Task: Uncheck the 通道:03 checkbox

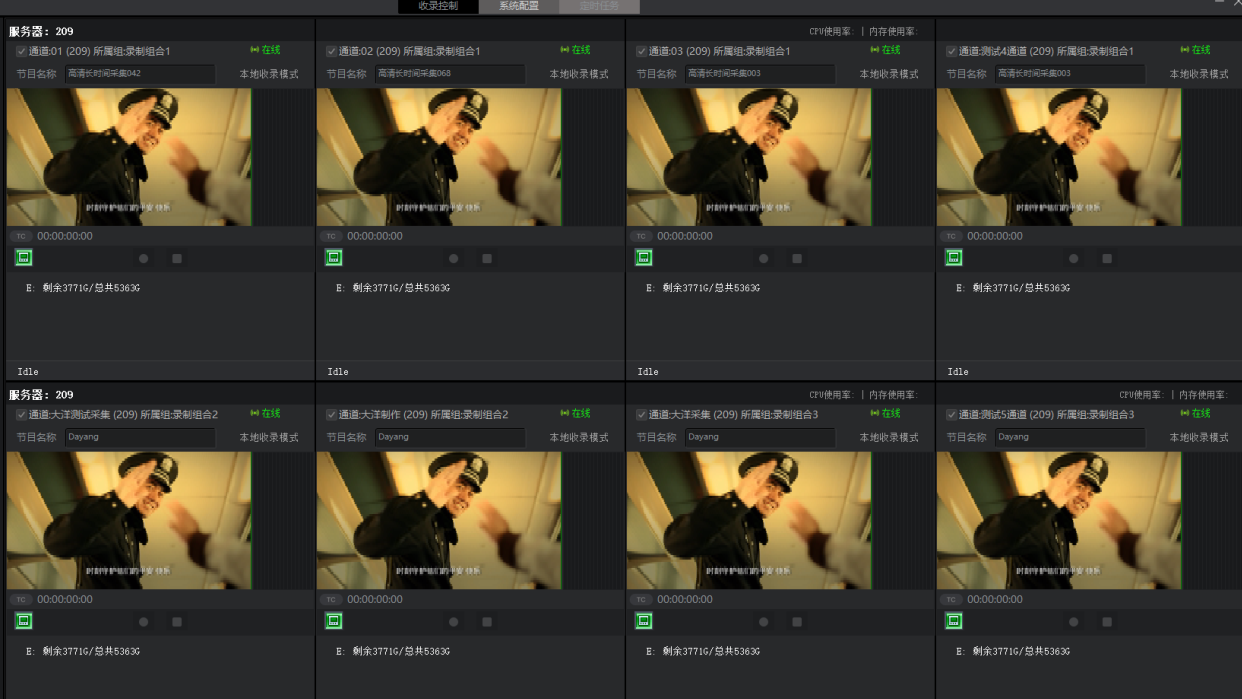Action: point(641,51)
